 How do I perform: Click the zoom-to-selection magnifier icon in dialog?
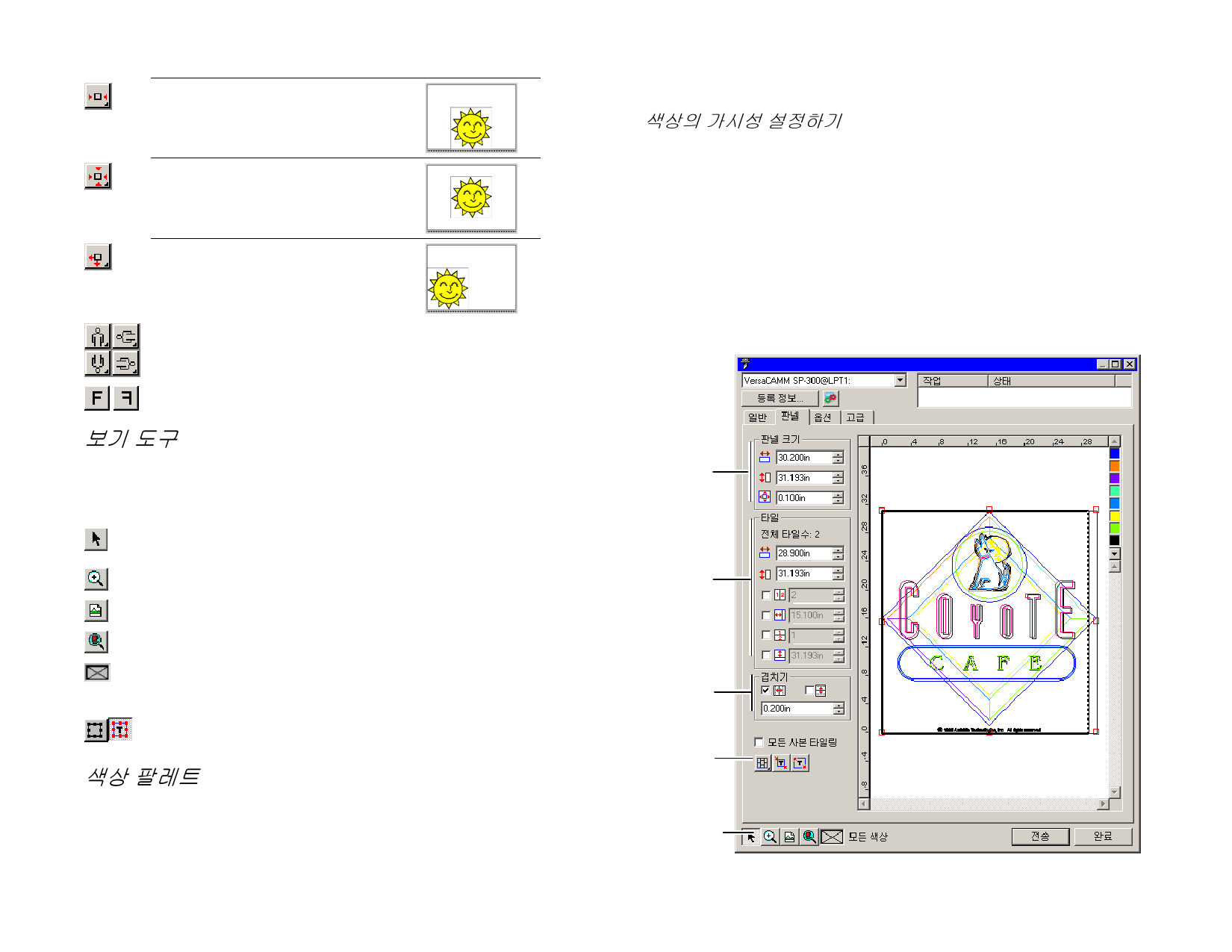(809, 837)
